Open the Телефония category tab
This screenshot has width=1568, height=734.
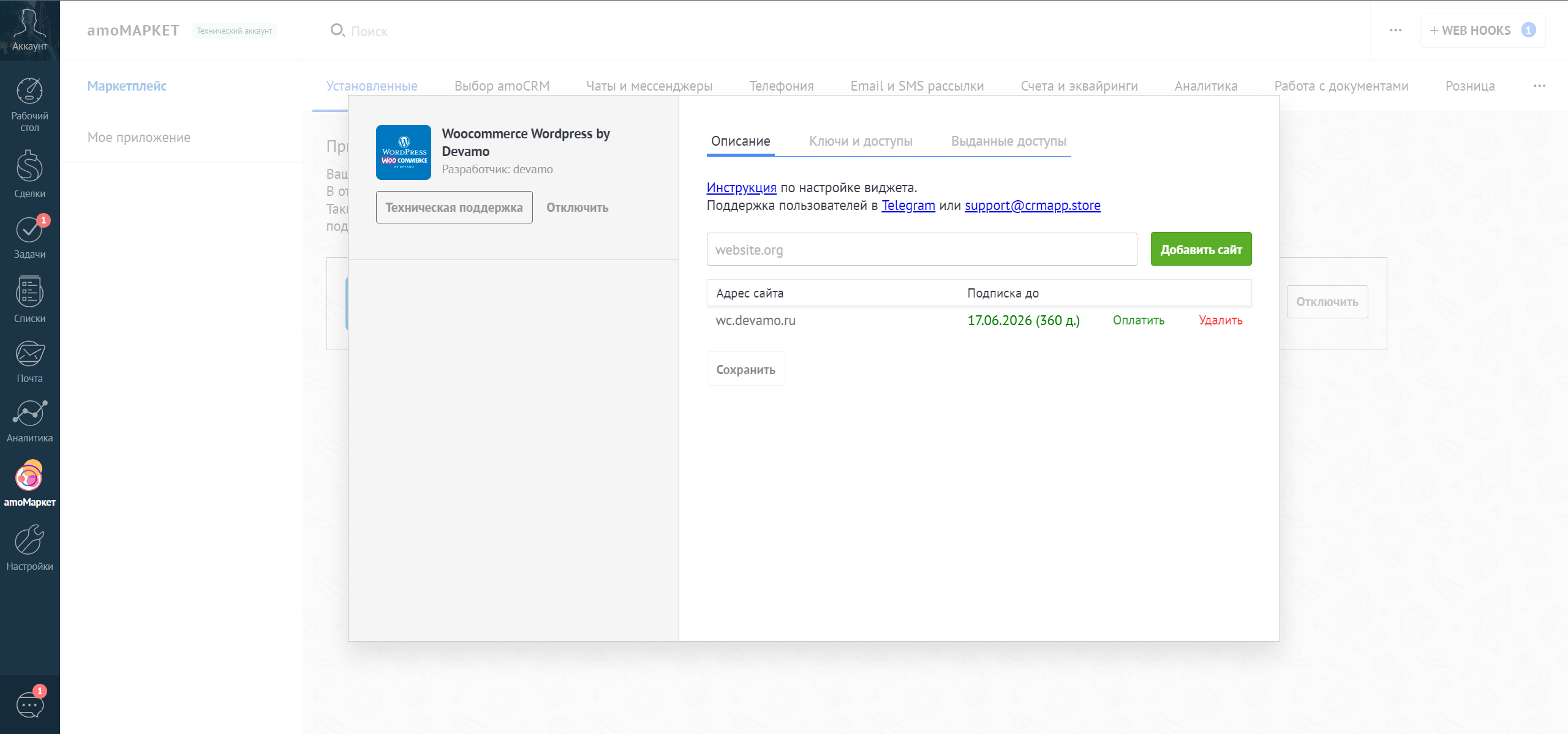782,86
